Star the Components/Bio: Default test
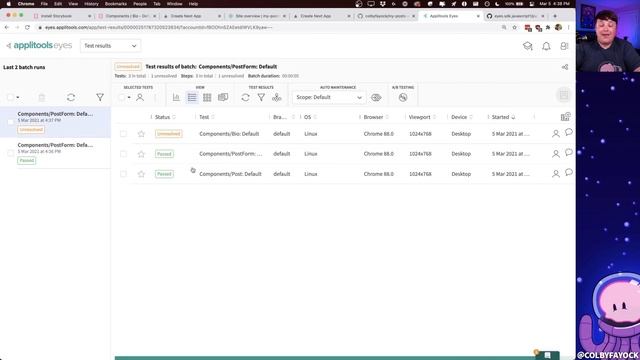640x360 pixels. point(141,134)
